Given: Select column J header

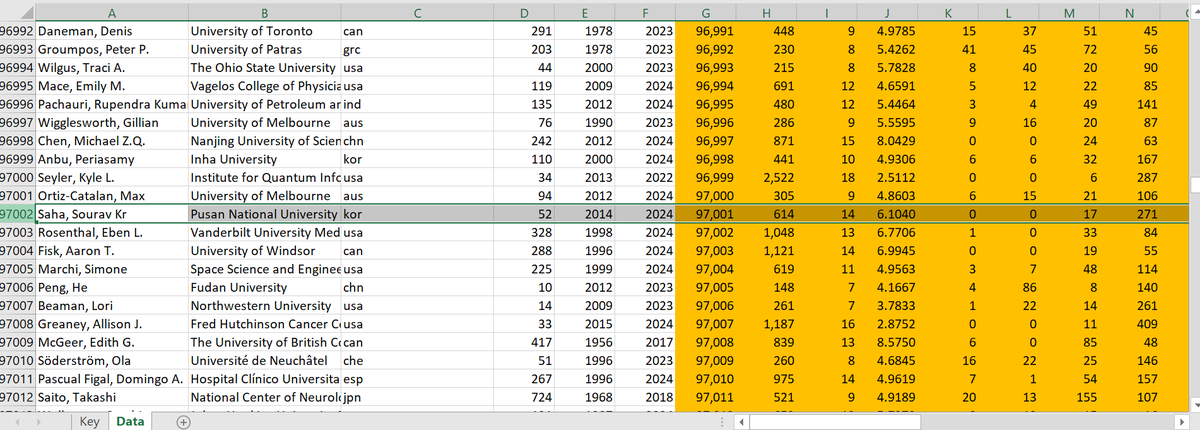Looking at the screenshot, I should [x=888, y=13].
